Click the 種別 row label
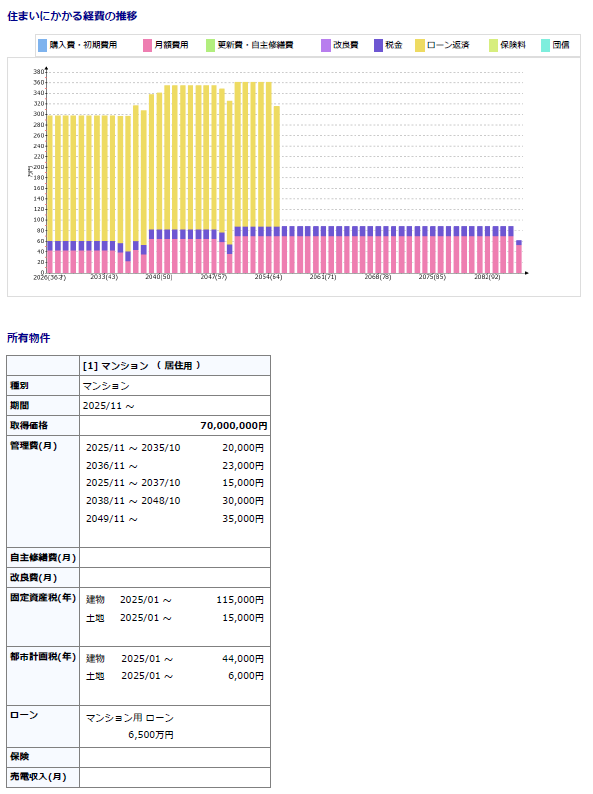Image resolution: width=593 pixels, height=794 pixels. (x=19, y=386)
